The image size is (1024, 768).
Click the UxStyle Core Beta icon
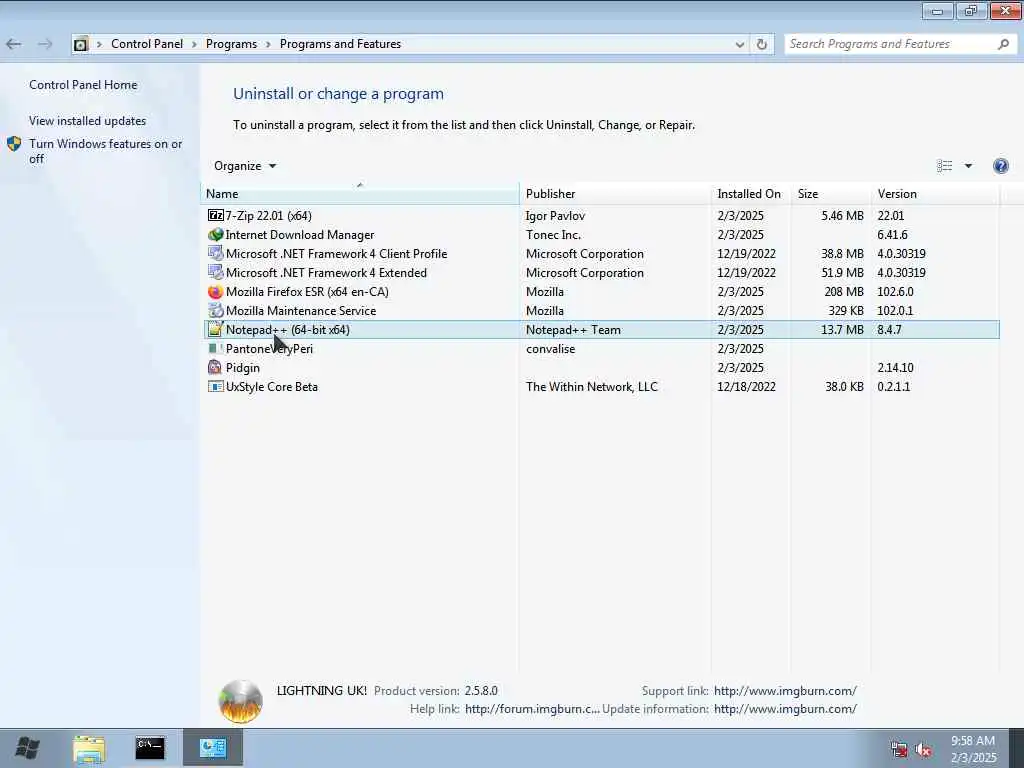216,387
